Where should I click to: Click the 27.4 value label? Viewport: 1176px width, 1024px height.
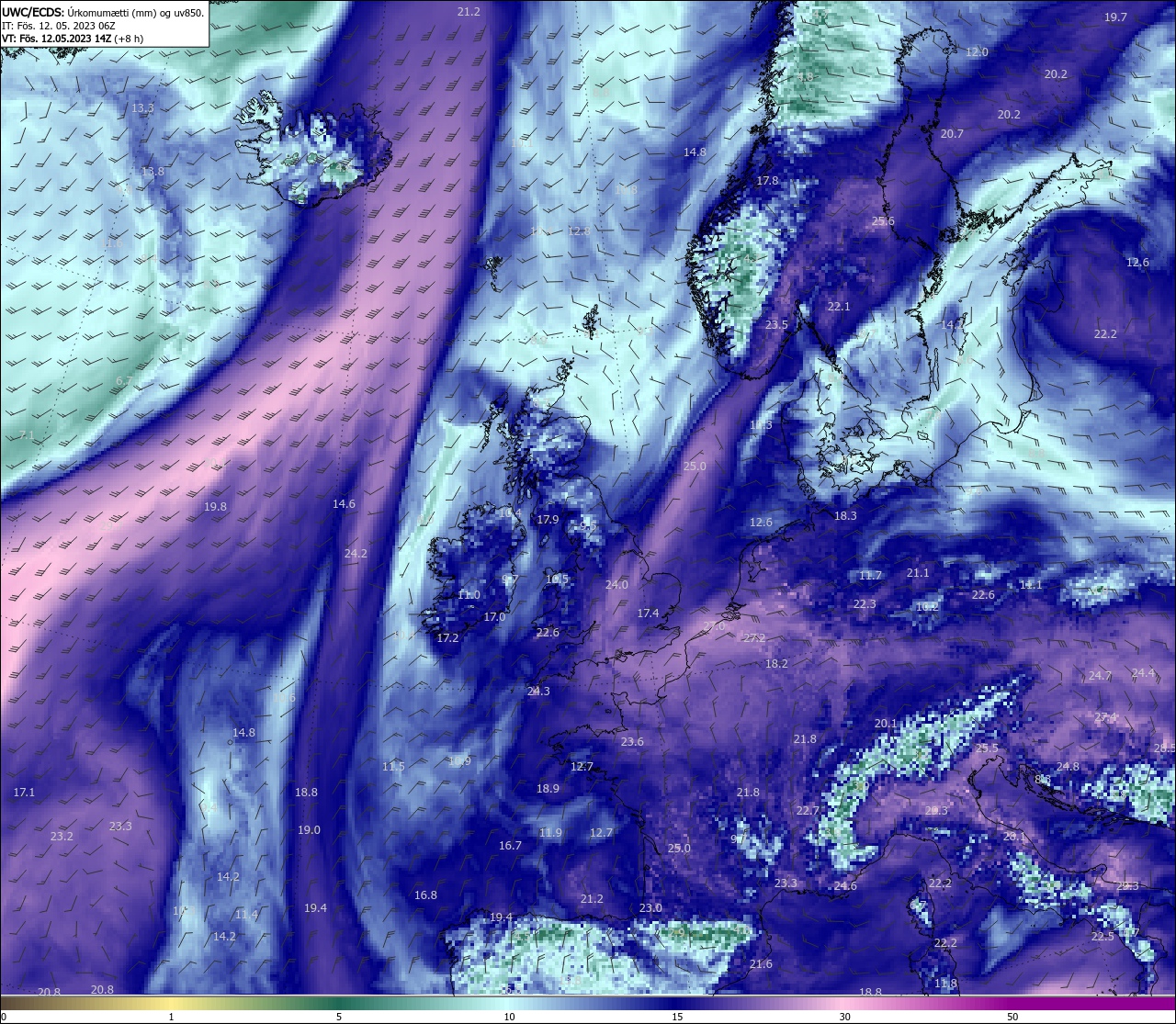[x=1105, y=717]
